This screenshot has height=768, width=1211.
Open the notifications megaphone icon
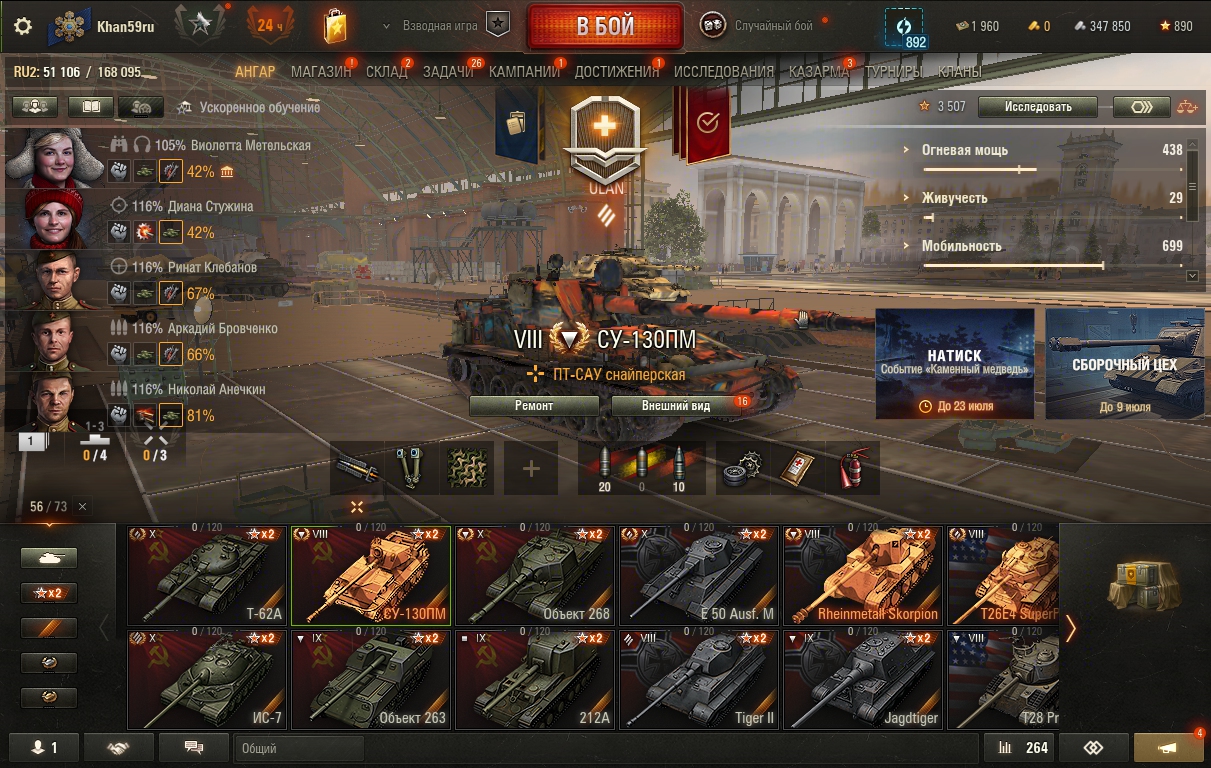click(x=1168, y=748)
